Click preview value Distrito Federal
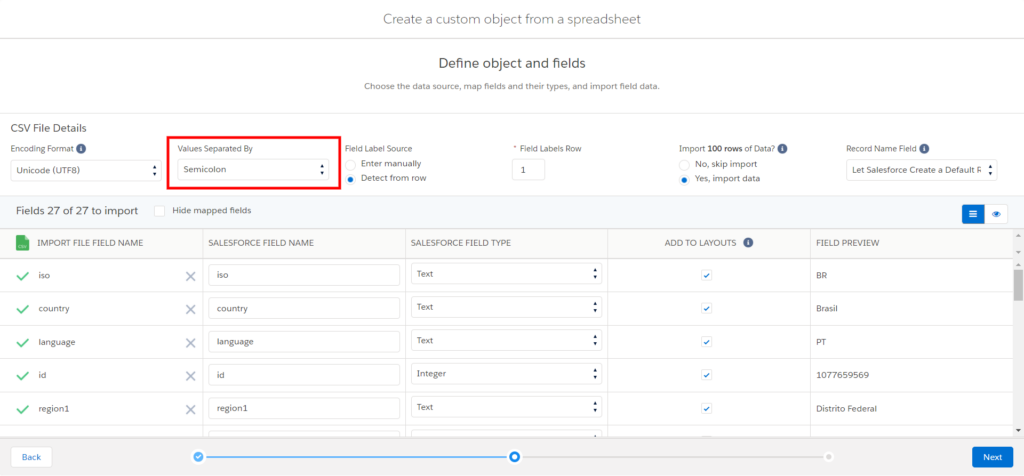 pos(846,409)
